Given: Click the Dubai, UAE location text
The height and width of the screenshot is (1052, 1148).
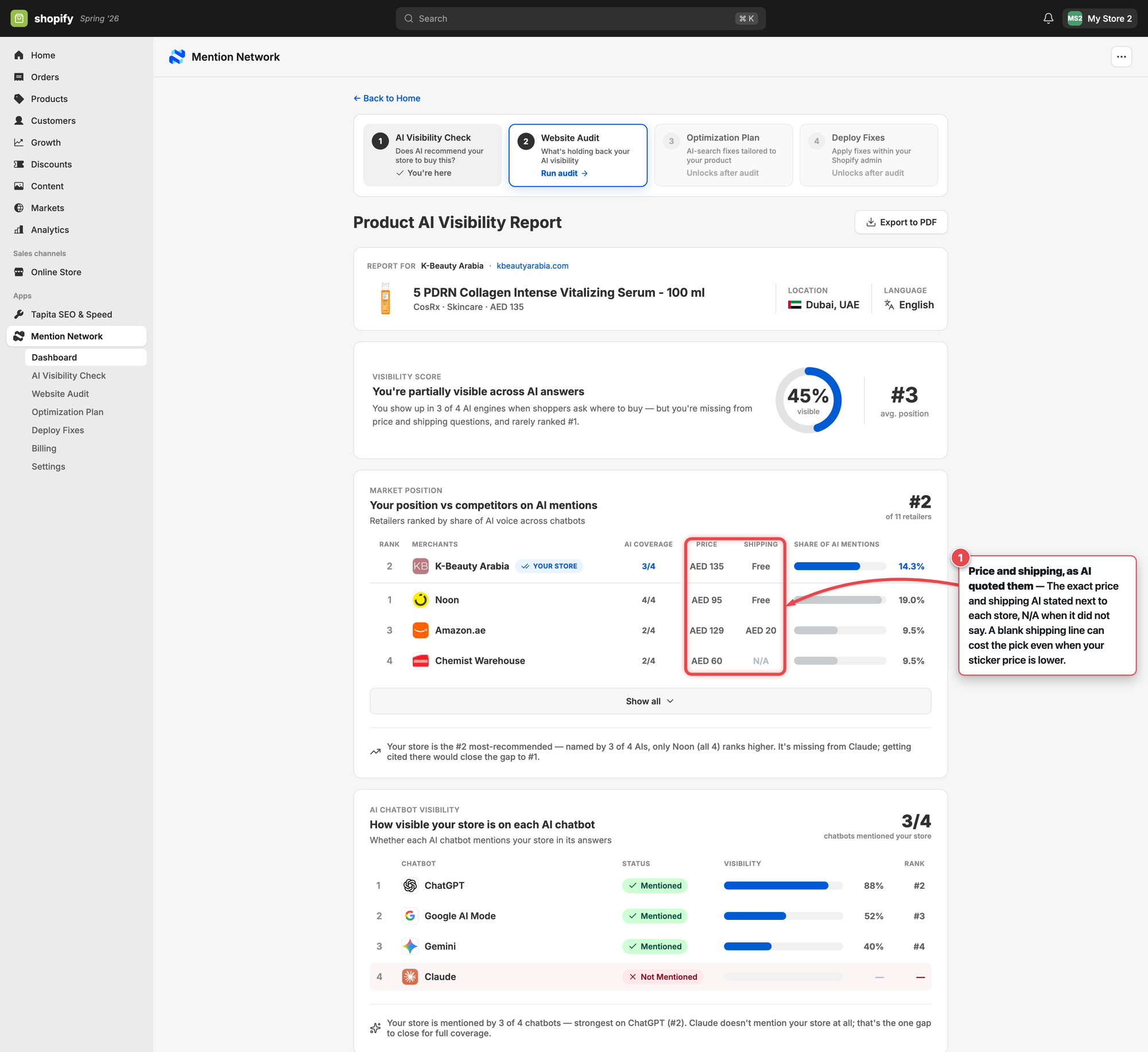Looking at the screenshot, I should click(832, 305).
